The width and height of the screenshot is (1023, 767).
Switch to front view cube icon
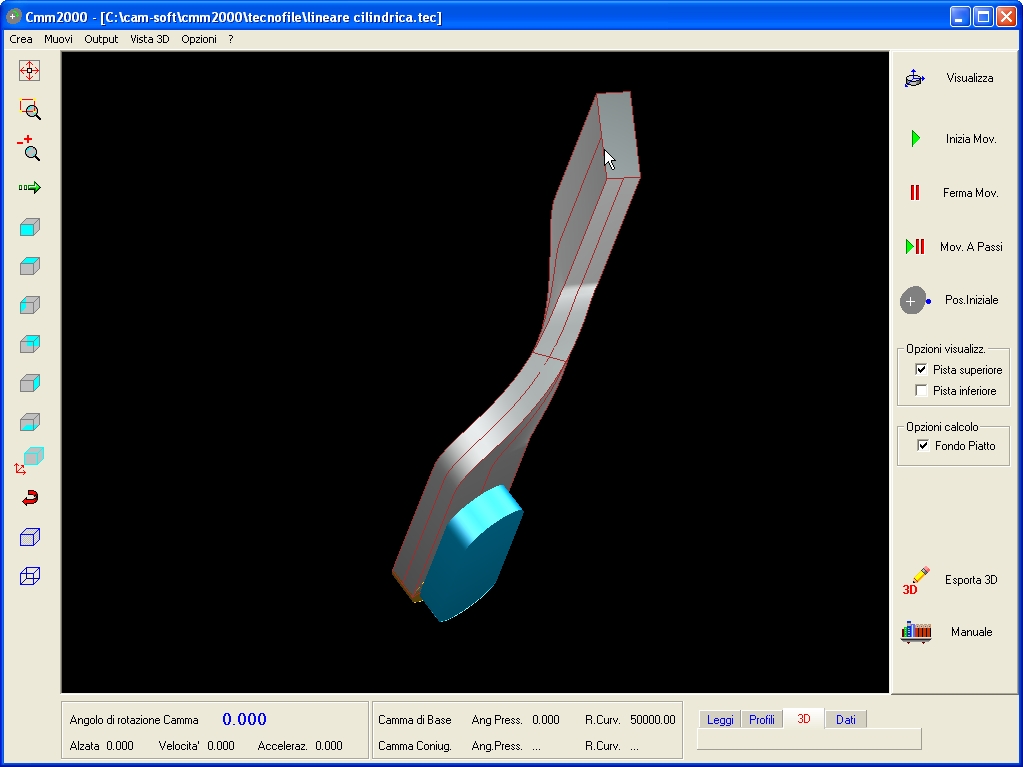click(30, 227)
